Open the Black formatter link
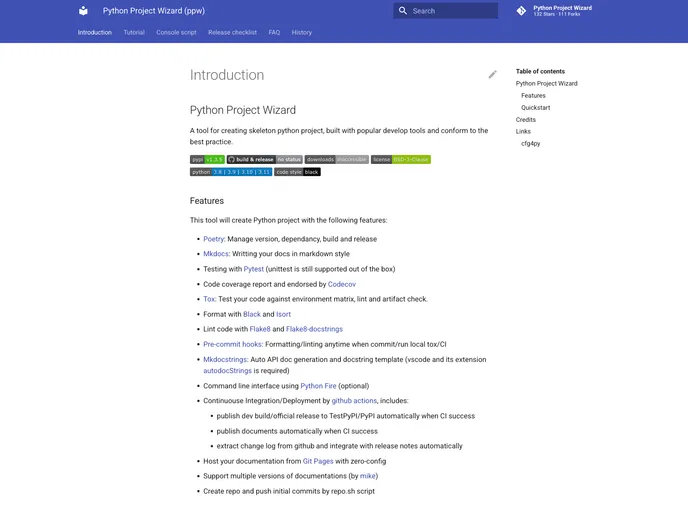Screen dimensions: 688x512 (x=252, y=314)
